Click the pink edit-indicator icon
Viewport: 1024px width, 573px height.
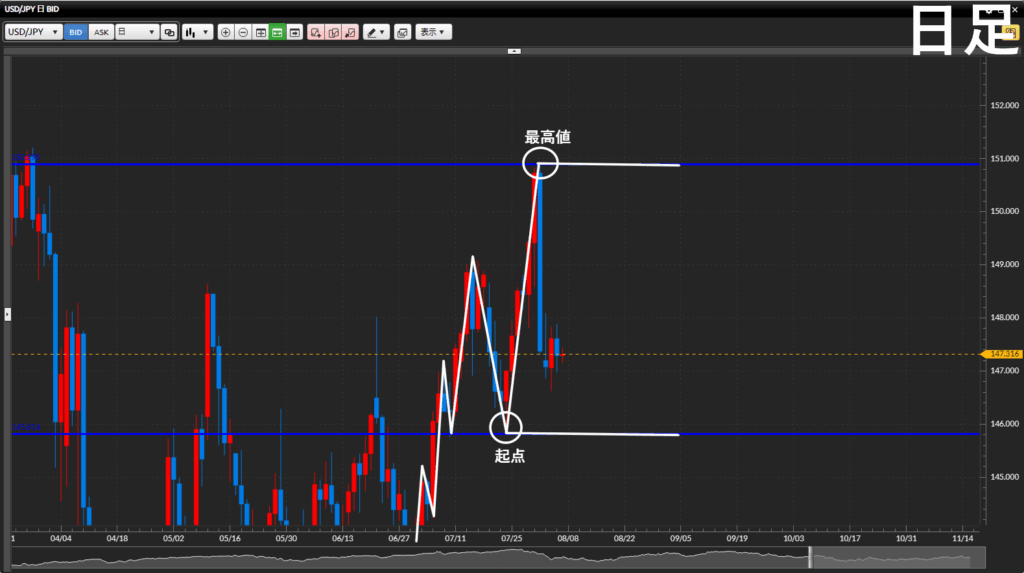pos(333,32)
